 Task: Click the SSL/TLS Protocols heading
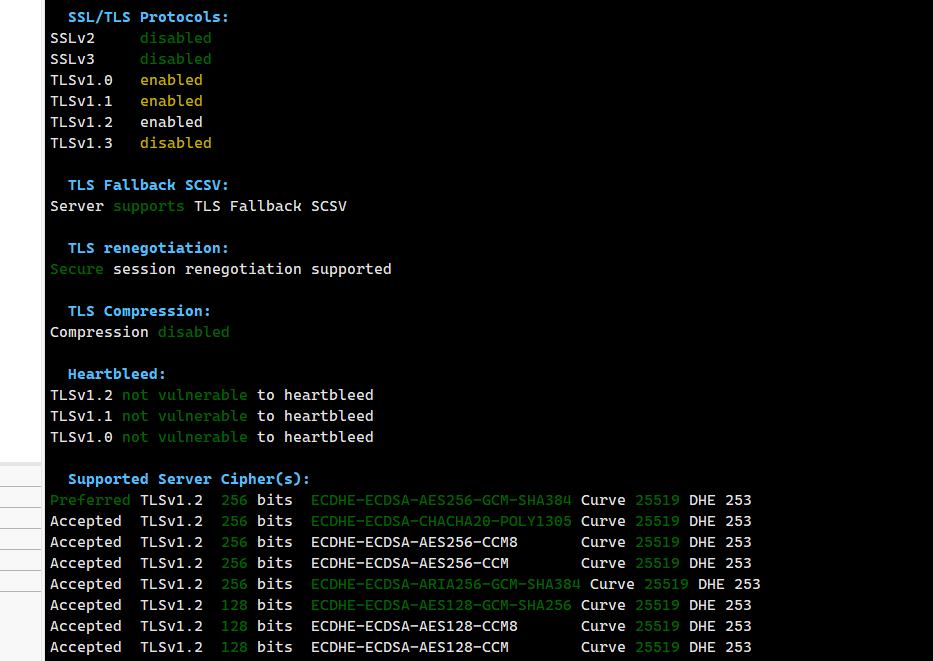pos(148,17)
